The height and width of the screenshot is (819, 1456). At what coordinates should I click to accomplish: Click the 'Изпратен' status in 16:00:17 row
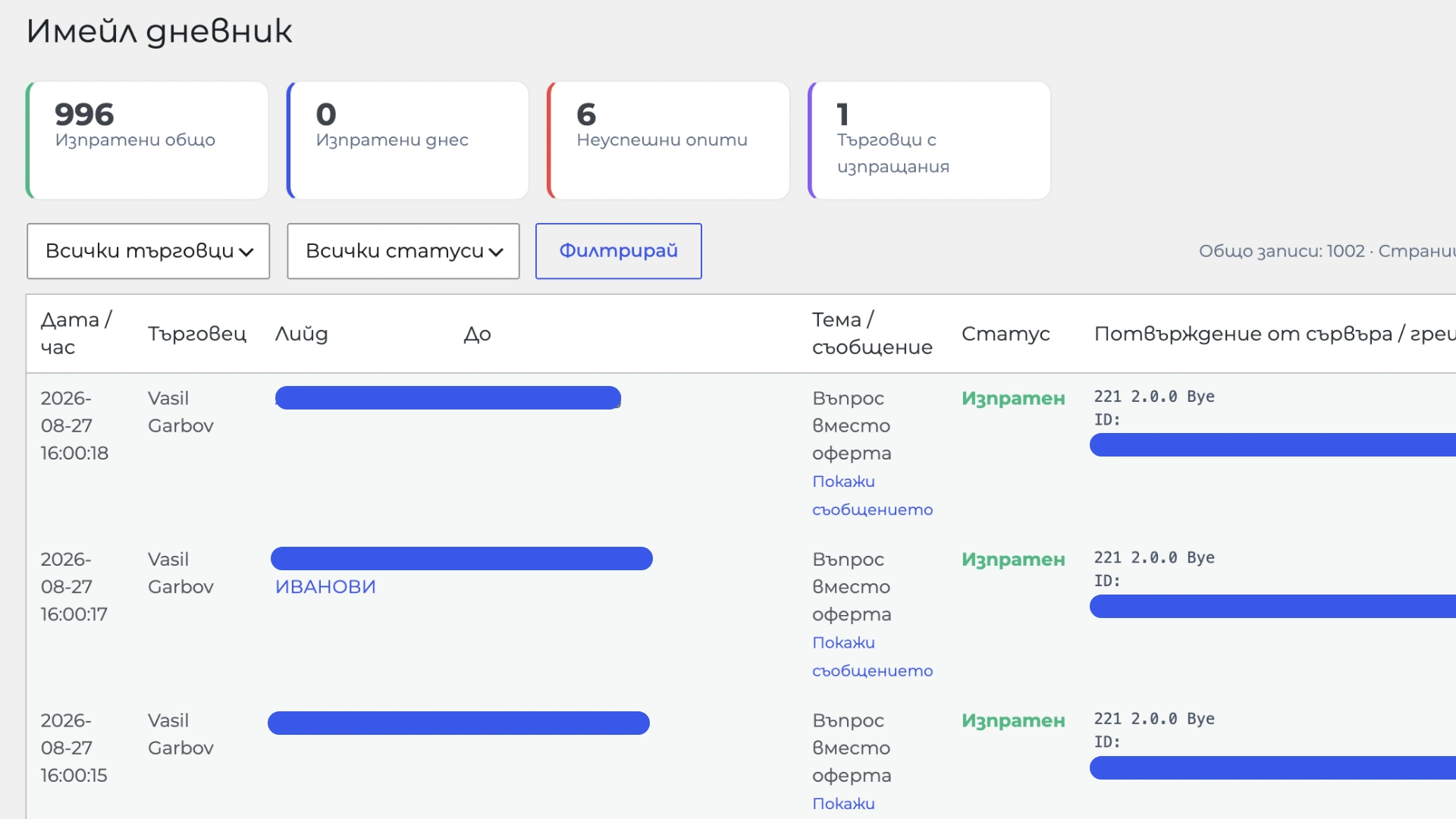click(x=1013, y=560)
